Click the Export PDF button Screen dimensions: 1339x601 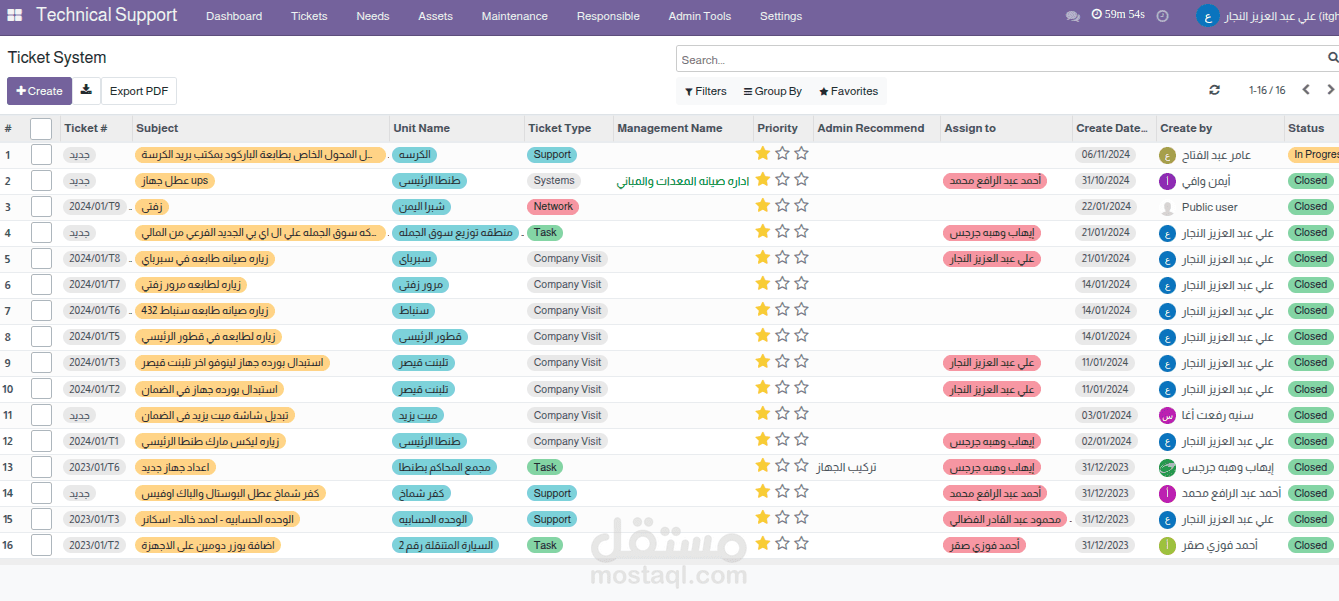tap(139, 91)
